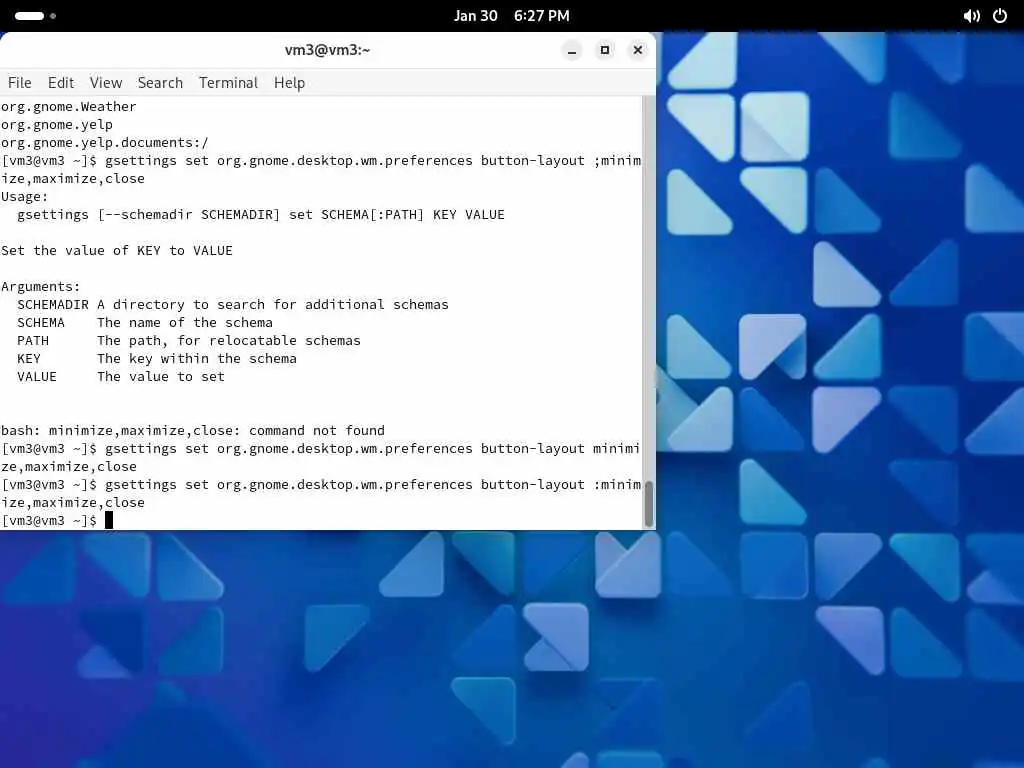
Task: Click the terminal cursor at the last prompt
Action: 109,520
